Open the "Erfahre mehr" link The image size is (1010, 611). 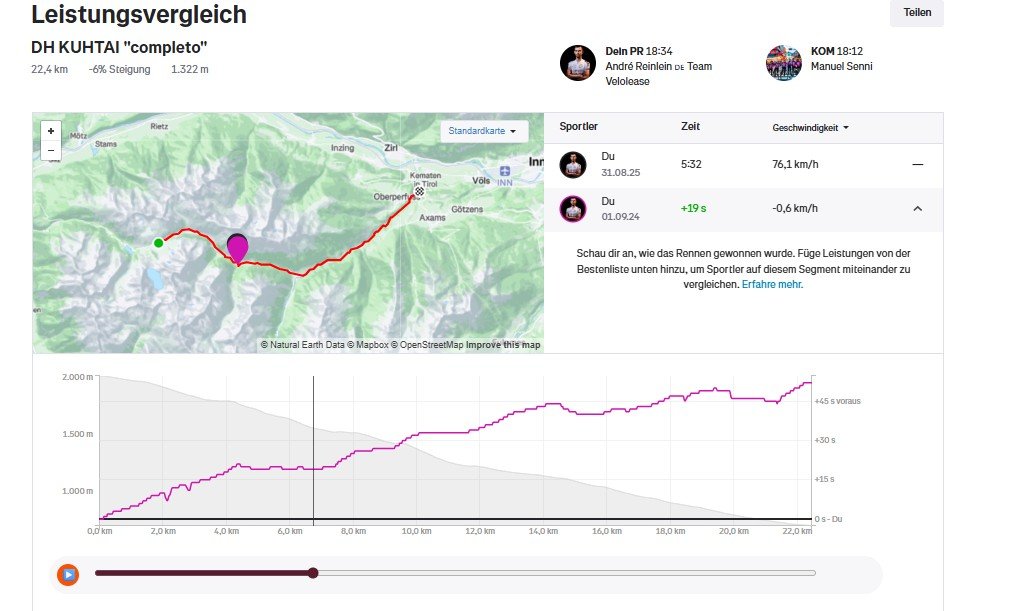click(x=772, y=284)
